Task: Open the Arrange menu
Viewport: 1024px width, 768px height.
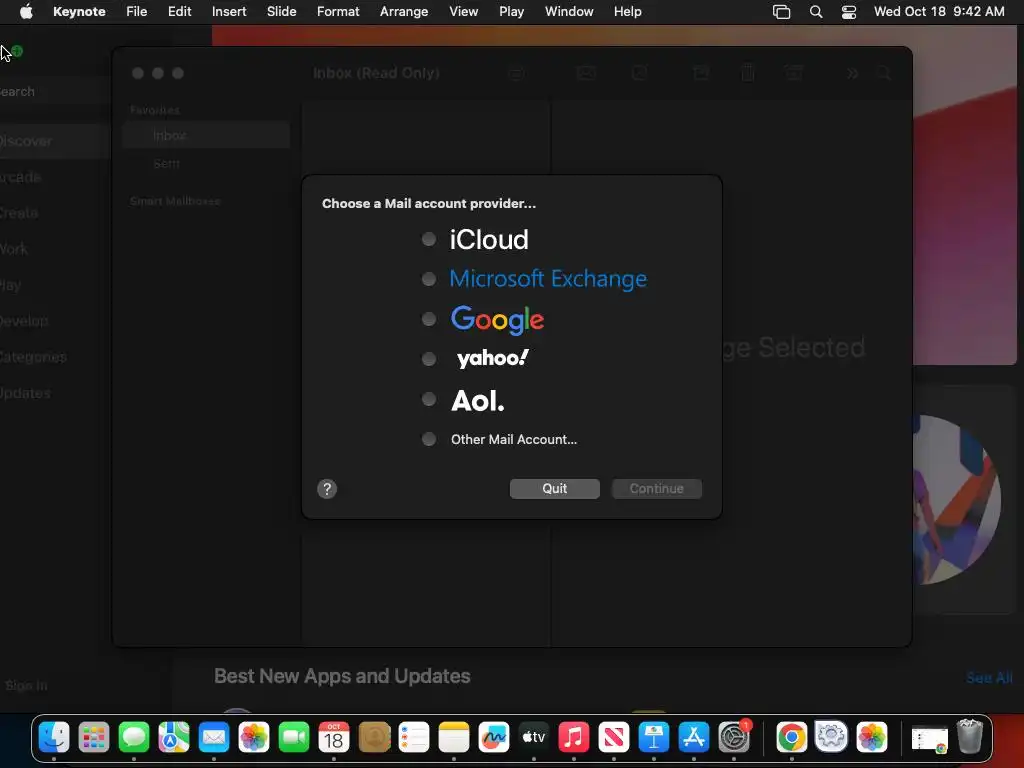Action: coord(404,11)
